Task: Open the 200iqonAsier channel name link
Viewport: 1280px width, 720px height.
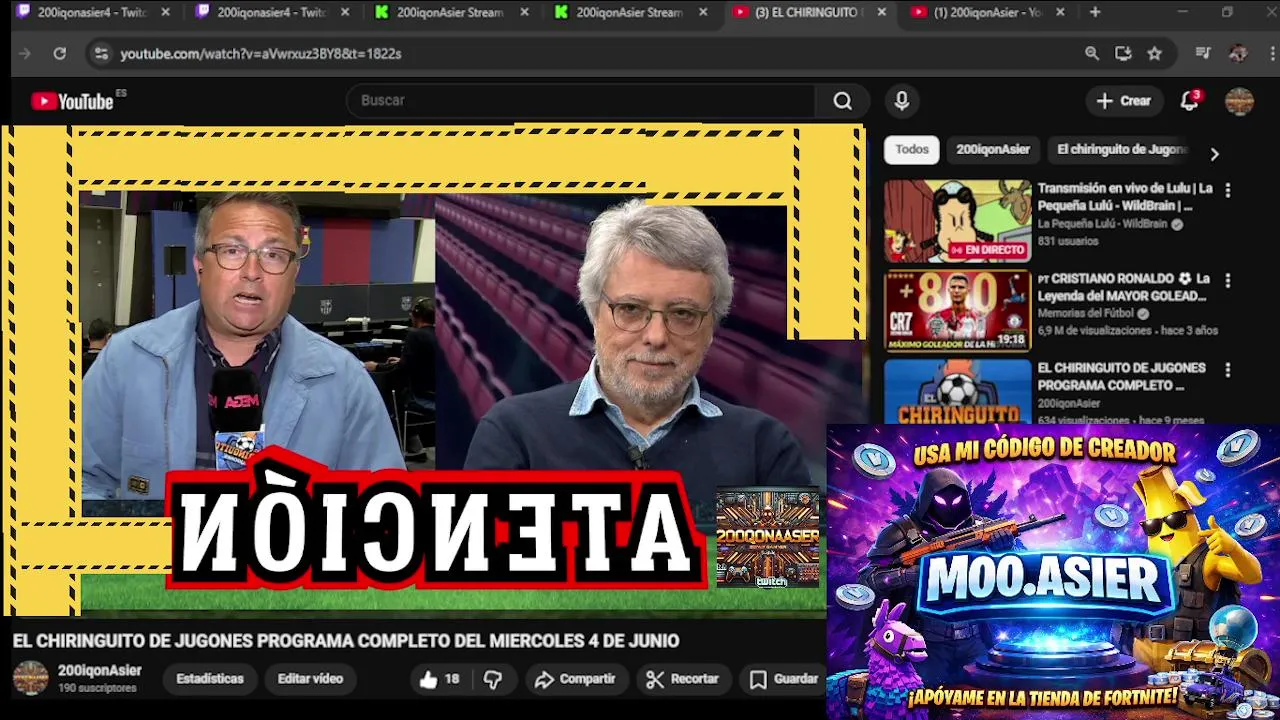Action: 99,671
